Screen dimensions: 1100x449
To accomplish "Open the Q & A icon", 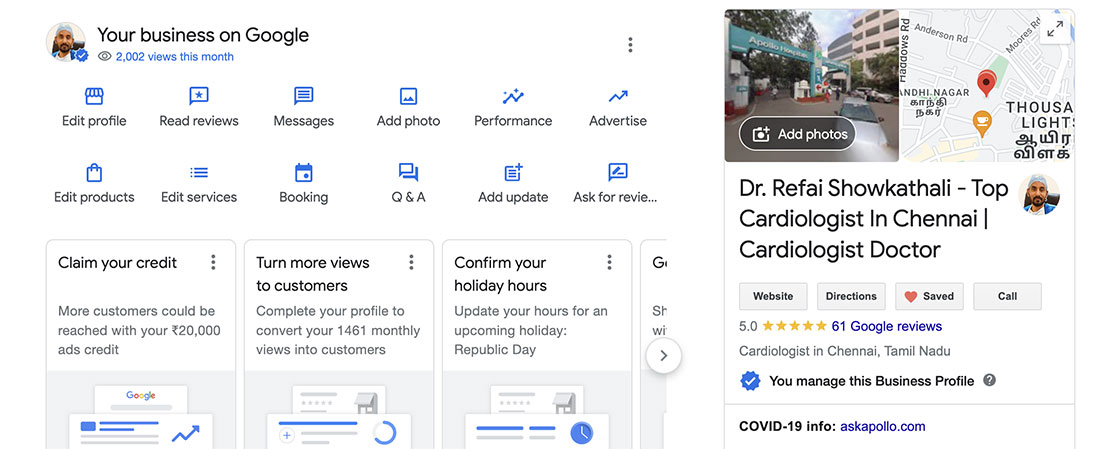I will pos(408,173).
